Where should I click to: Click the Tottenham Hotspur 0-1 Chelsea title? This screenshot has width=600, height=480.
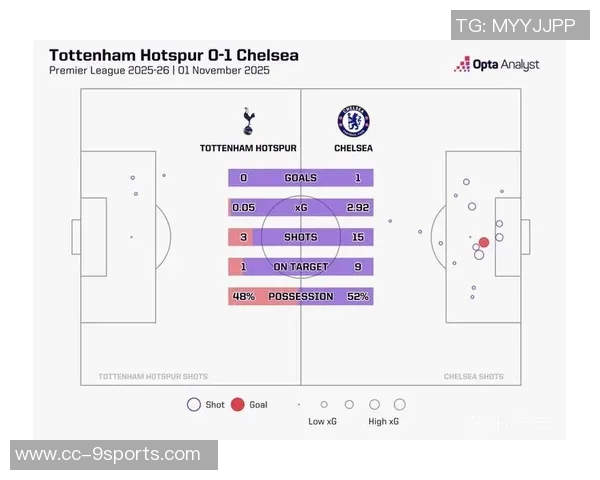click(x=173, y=55)
